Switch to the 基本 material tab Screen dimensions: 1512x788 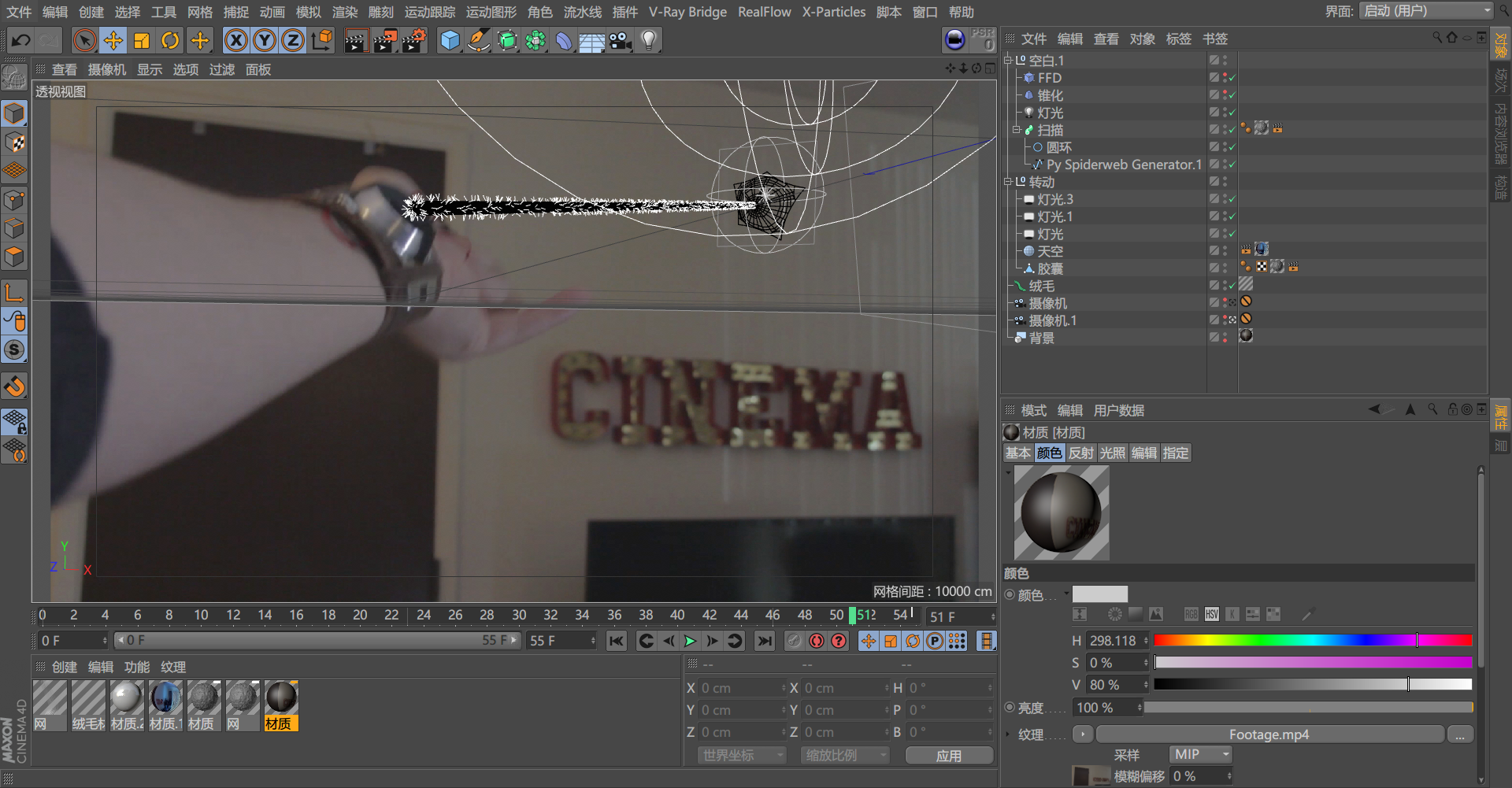[1017, 453]
